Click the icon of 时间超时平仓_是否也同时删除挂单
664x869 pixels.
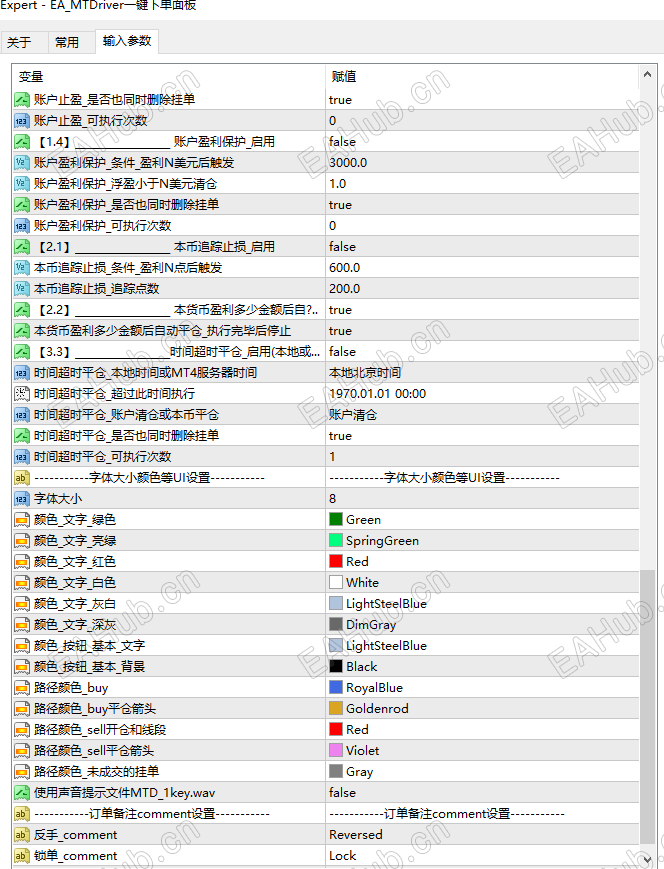click(x=22, y=436)
